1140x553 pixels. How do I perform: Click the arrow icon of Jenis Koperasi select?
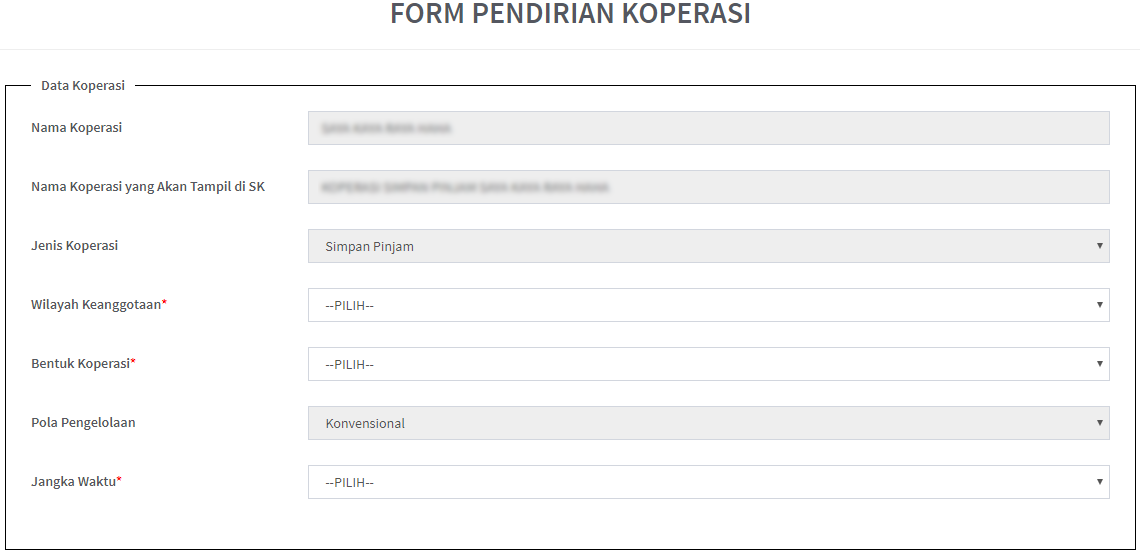click(x=1100, y=246)
